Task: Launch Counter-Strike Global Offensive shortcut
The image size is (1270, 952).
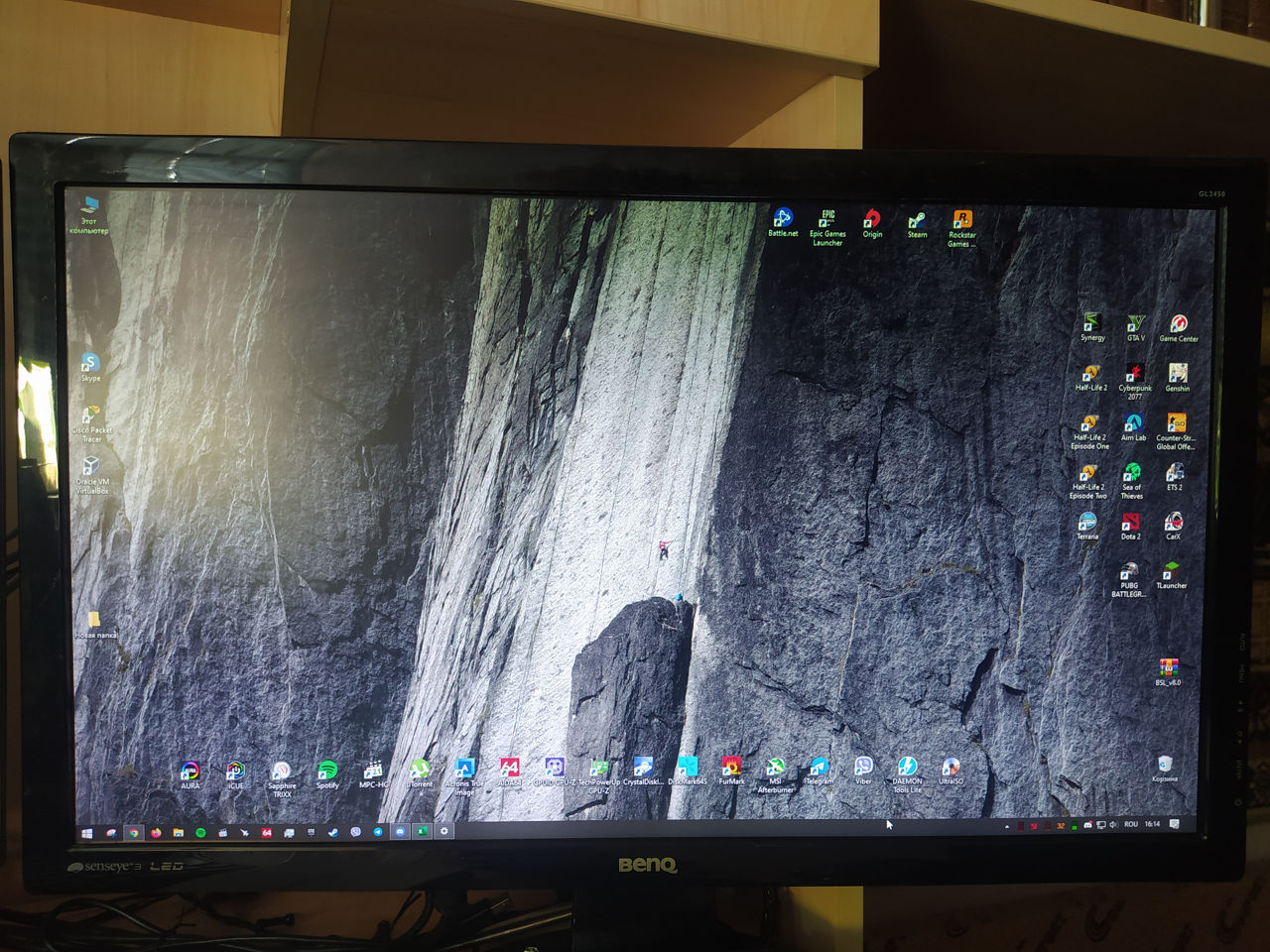Action: pos(1176,432)
